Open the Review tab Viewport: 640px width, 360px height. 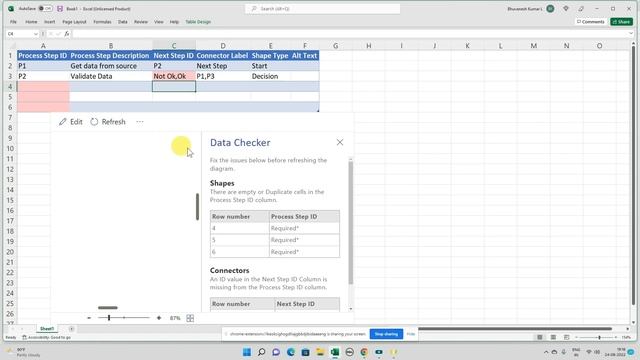point(141,22)
